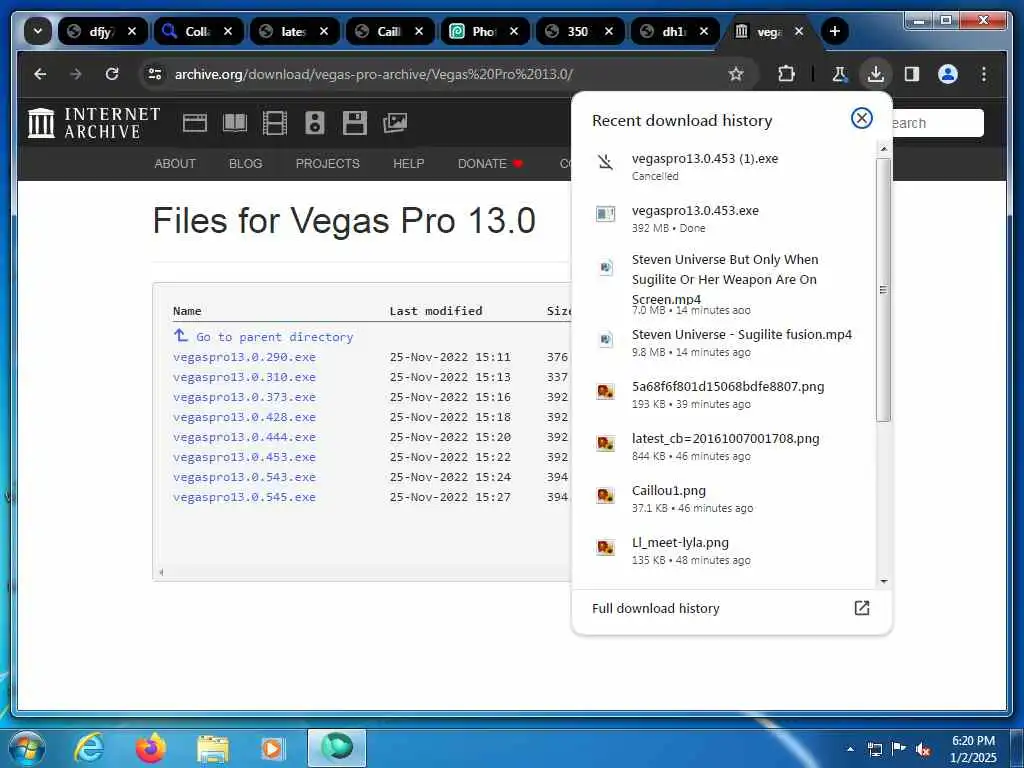The image size is (1024, 768).
Task: Download vegaspro13.0.545.exe file link
Action: [x=244, y=497]
